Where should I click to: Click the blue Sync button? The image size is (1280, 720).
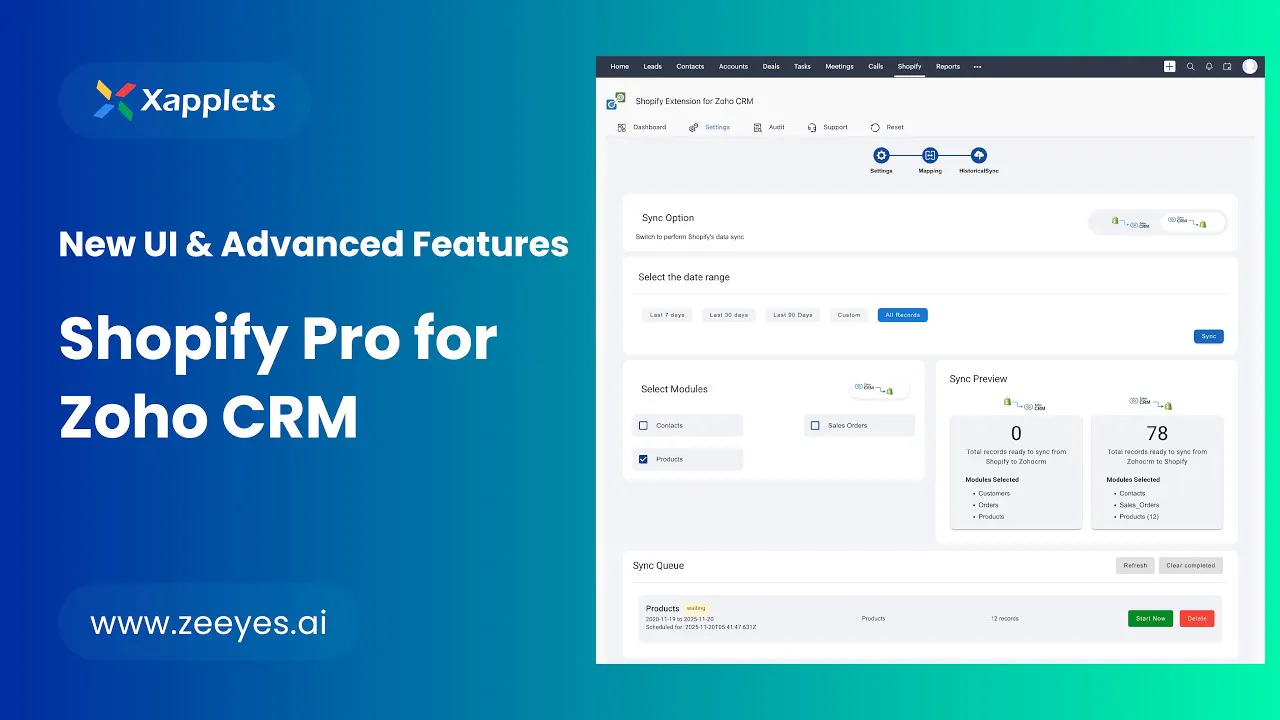[x=1209, y=337]
